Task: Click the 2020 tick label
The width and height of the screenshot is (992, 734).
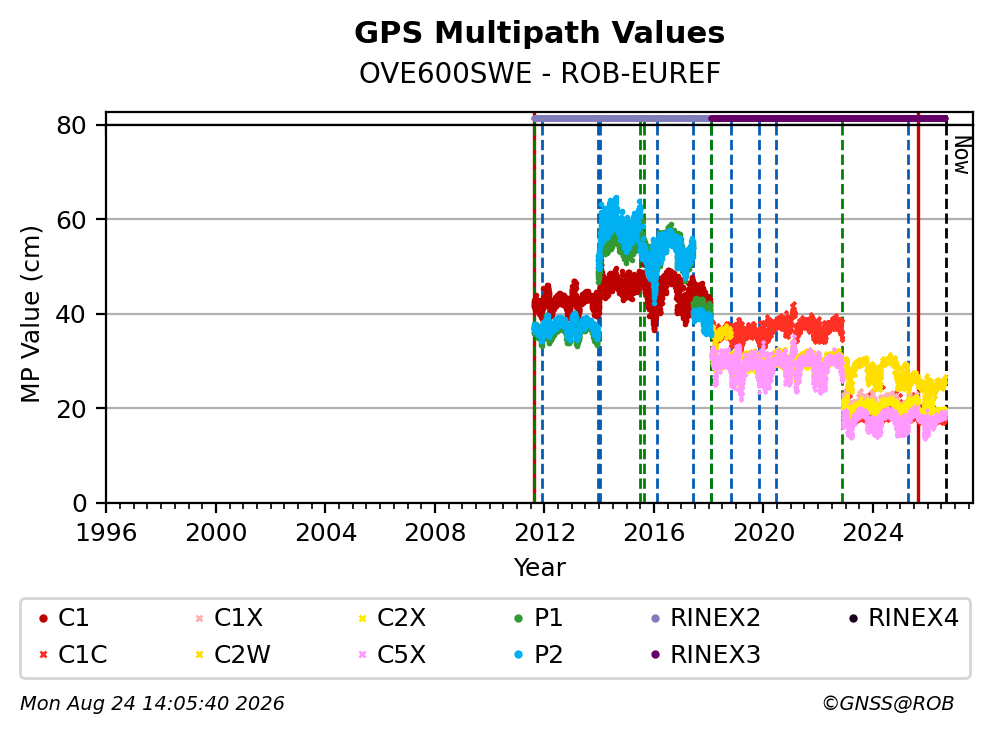Action: tap(764, 533)
